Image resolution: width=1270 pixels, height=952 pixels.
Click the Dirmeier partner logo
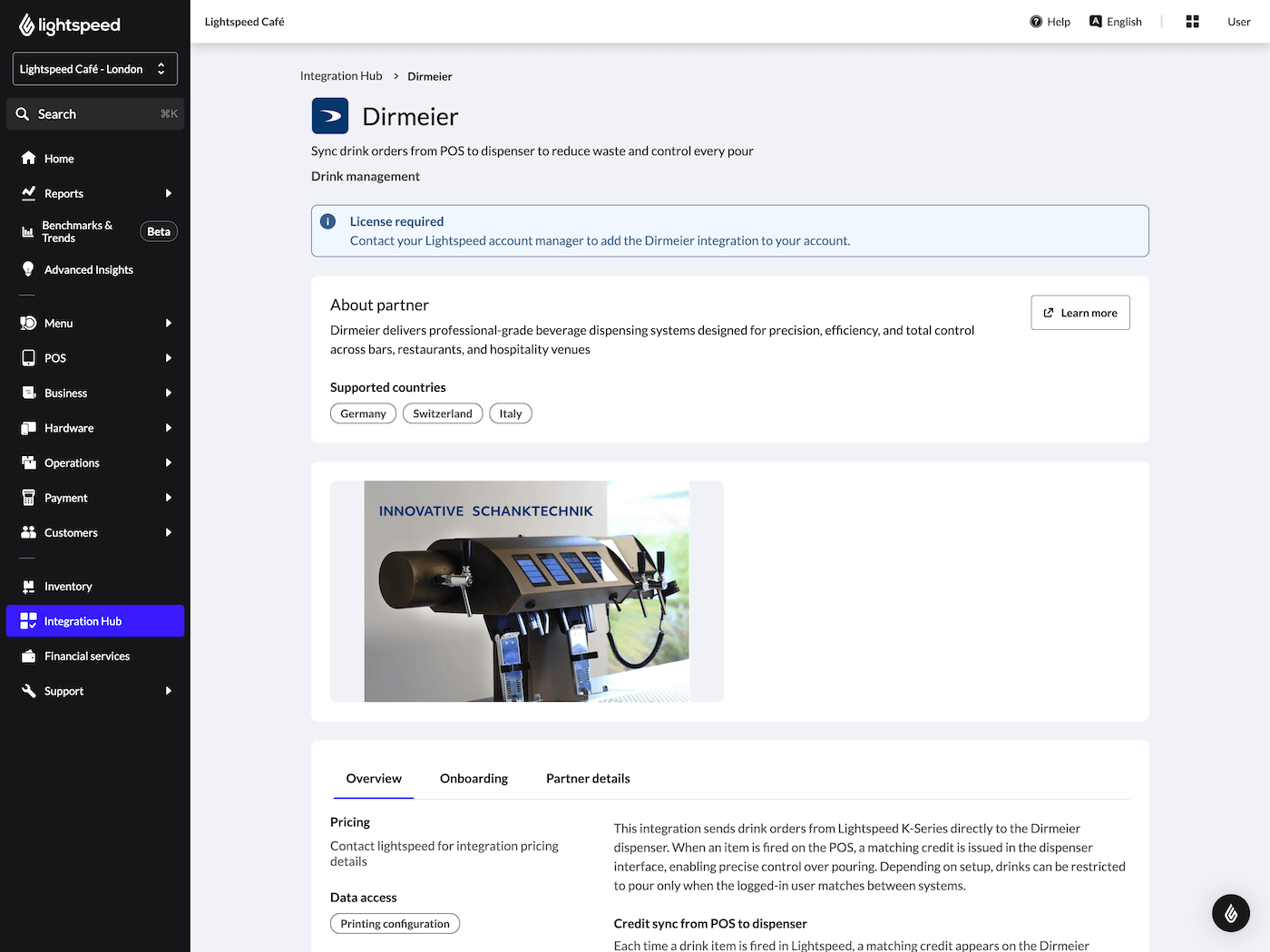329,115
